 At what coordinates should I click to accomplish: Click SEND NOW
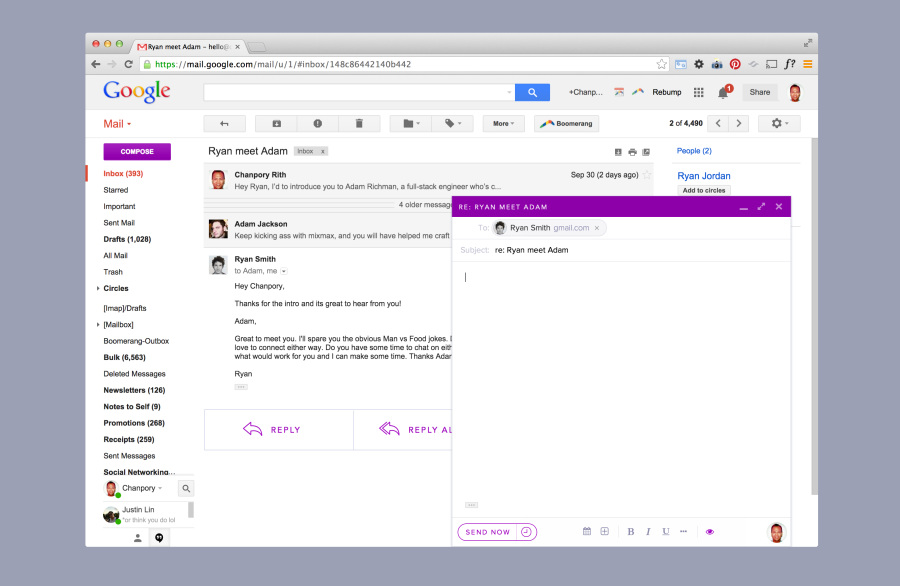coord(487,532)
